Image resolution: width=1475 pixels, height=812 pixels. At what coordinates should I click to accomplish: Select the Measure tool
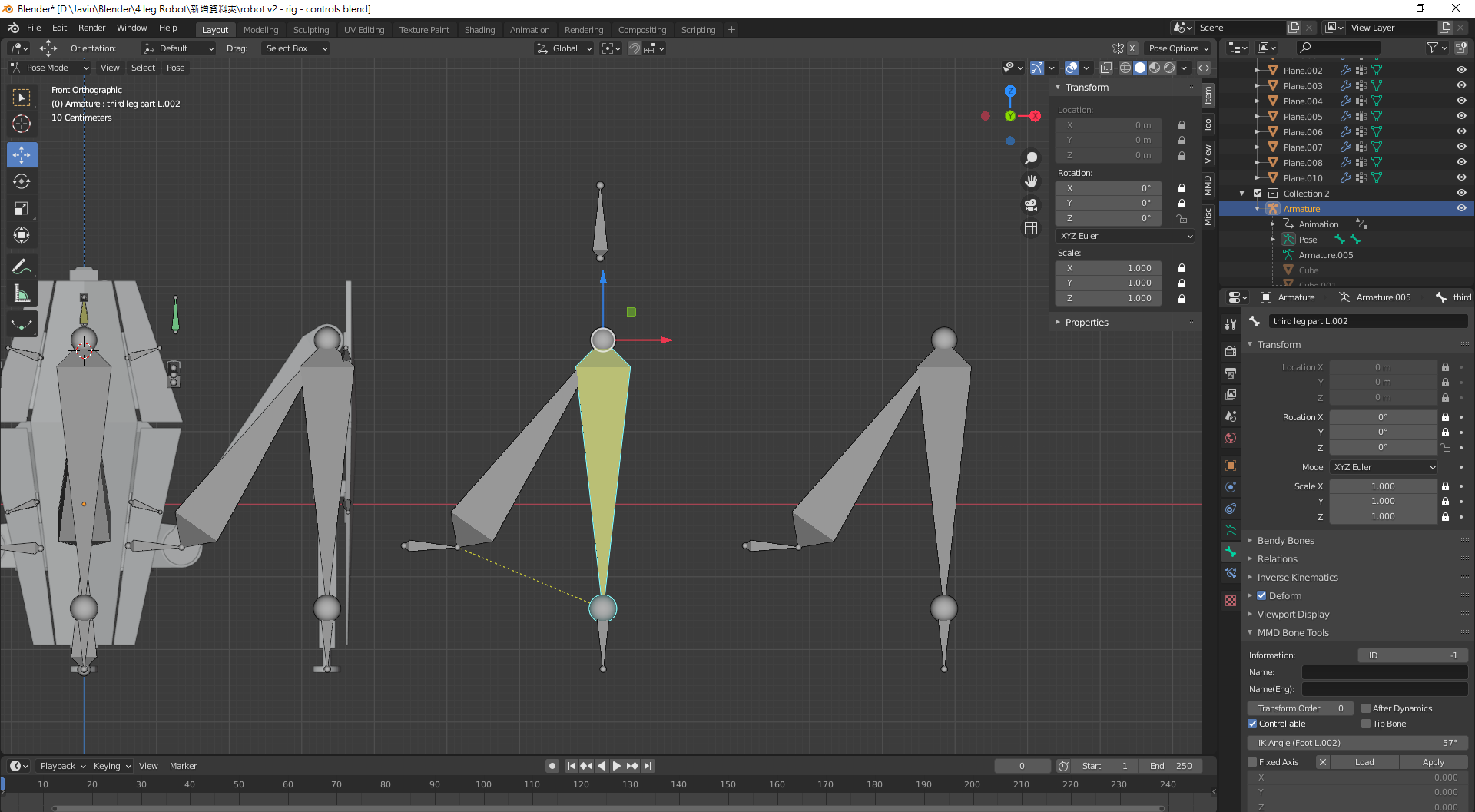click(22, 293)
